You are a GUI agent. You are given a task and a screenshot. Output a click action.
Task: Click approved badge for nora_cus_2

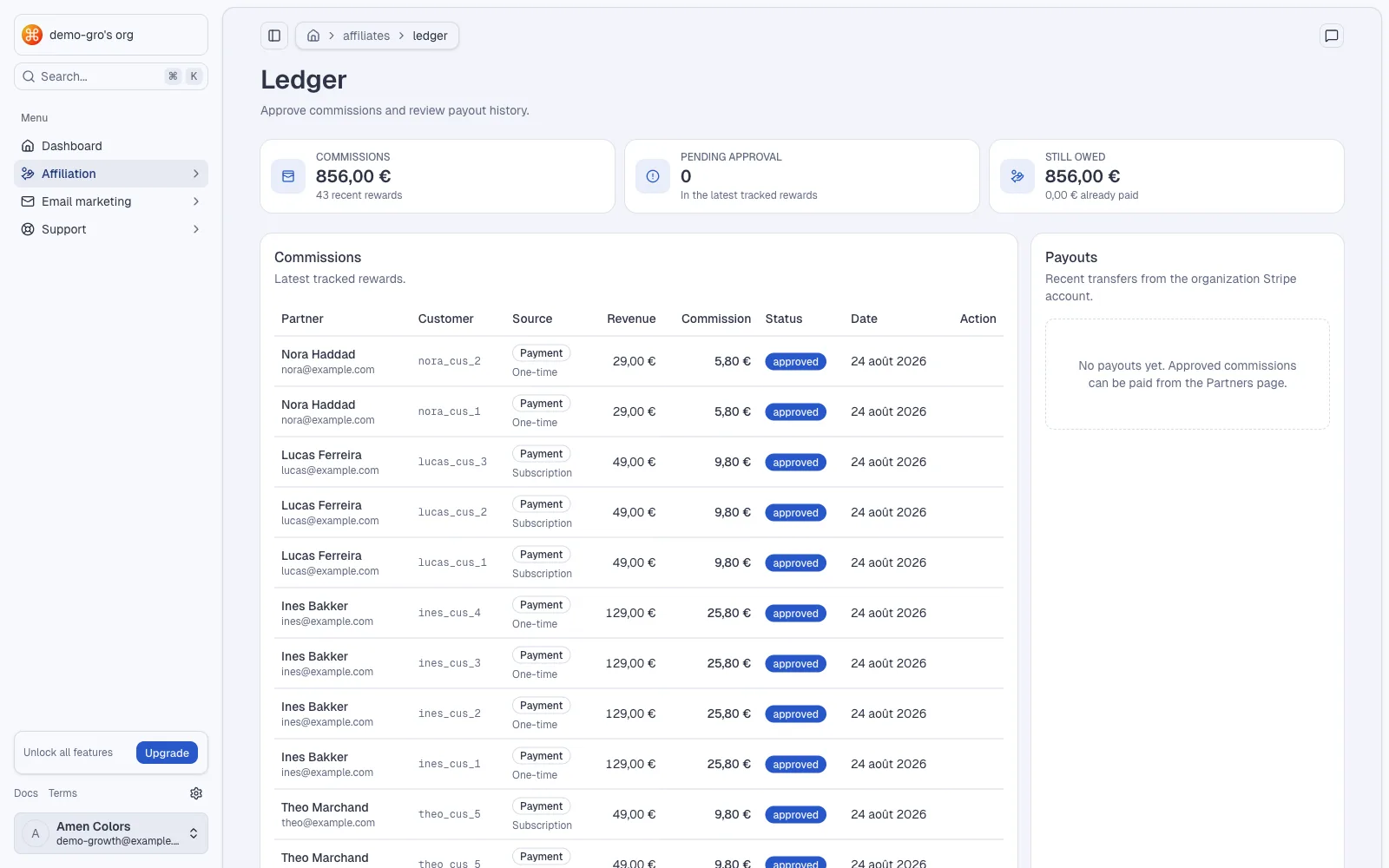pos(795,362)
